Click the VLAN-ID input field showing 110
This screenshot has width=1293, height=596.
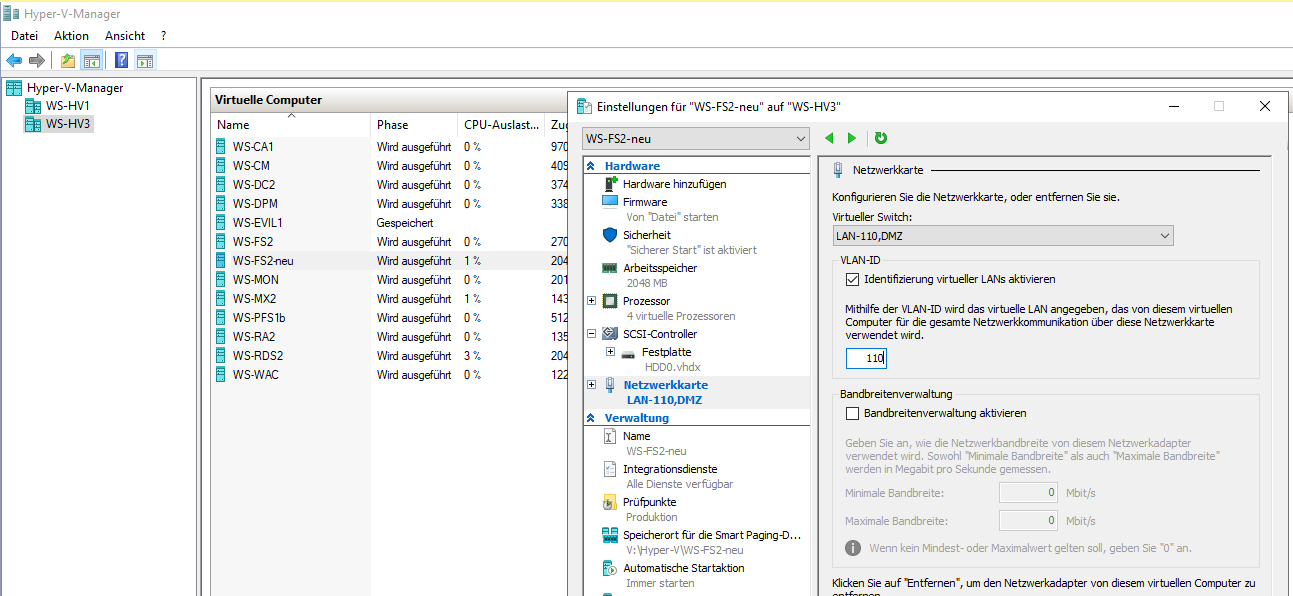[x=866, y=358]
